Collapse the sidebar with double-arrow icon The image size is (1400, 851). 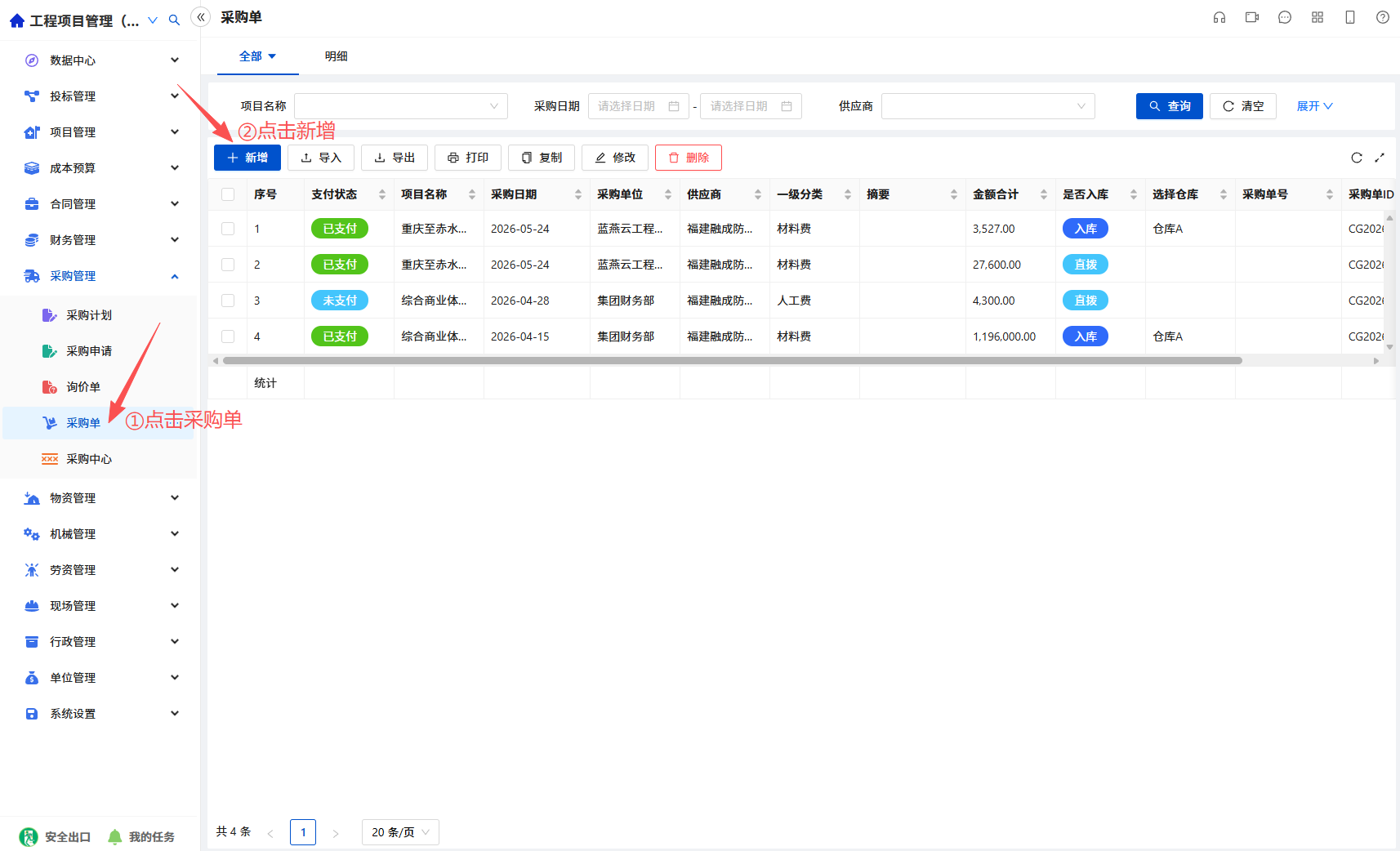[x=201, y=16]
